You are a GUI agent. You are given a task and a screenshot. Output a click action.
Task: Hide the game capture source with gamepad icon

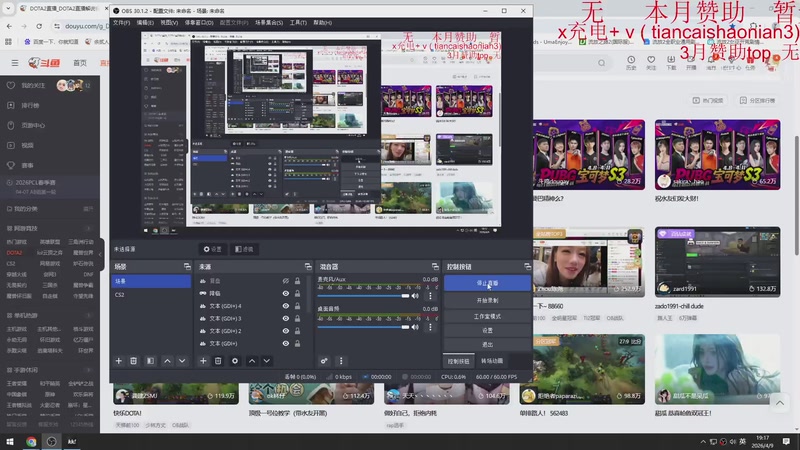pos(286,293)
